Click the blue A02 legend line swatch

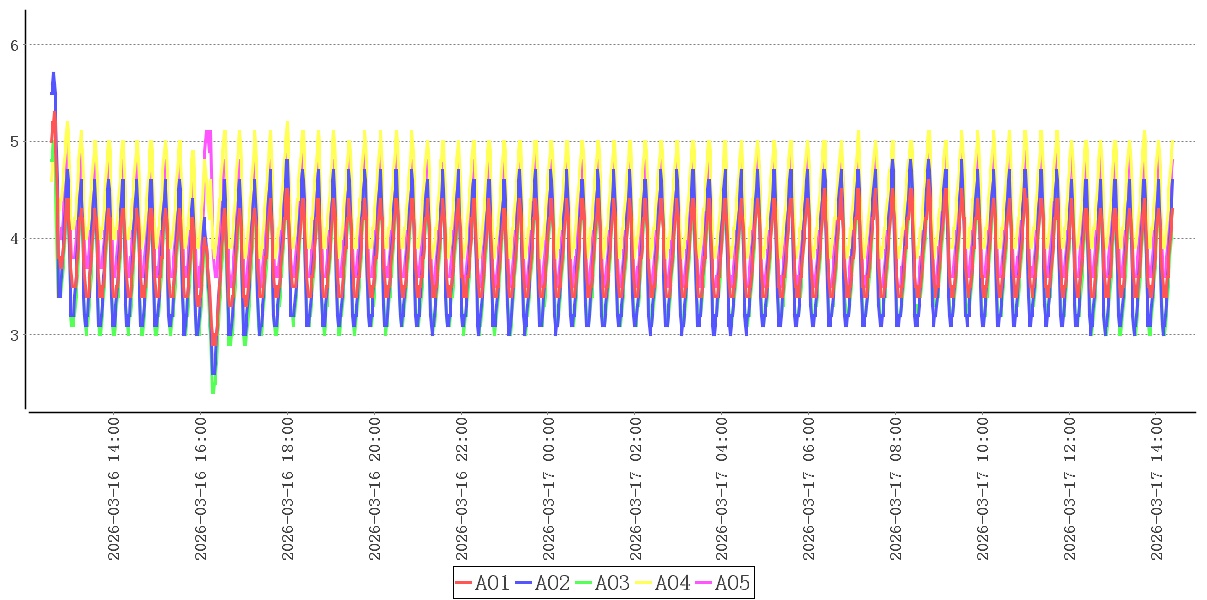tap(524, 583)
